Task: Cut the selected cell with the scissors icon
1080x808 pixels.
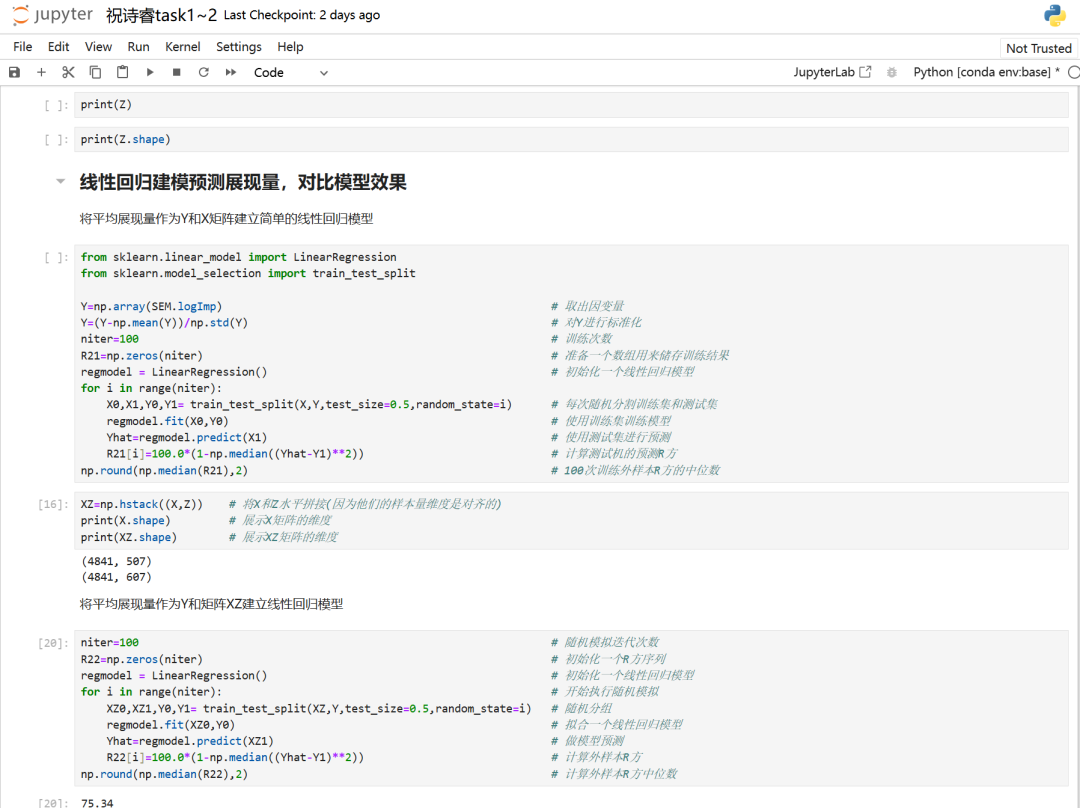Action: tap(68, 72)
